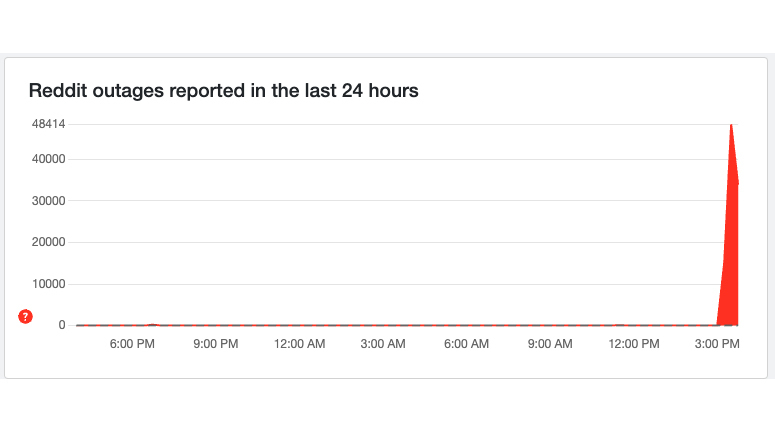This screenshot has height=436, width=775.
Task: Select the 48414 y-axis label
Action: pos(48,124)
